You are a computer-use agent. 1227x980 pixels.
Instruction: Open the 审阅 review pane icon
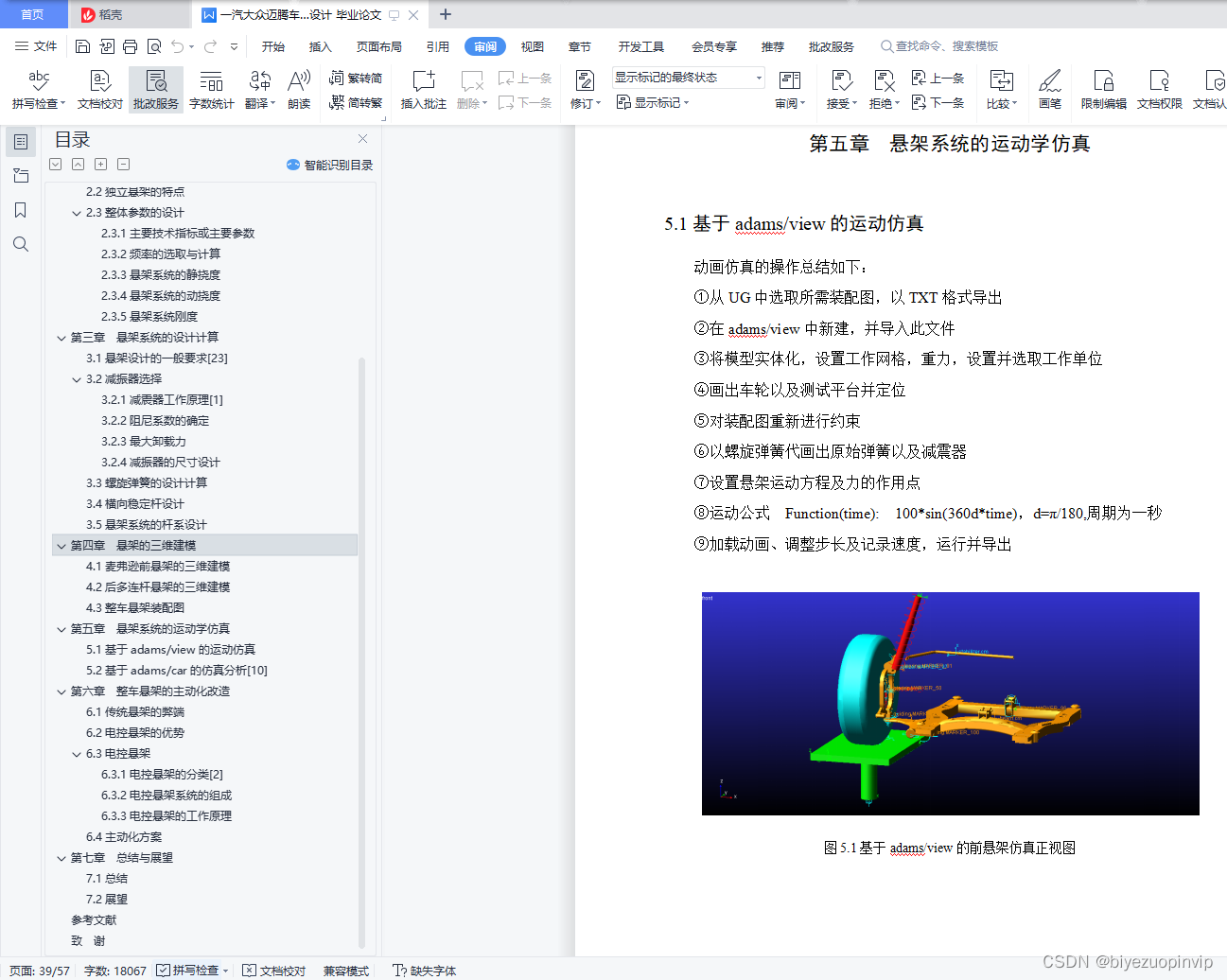(x=790, y=90)
